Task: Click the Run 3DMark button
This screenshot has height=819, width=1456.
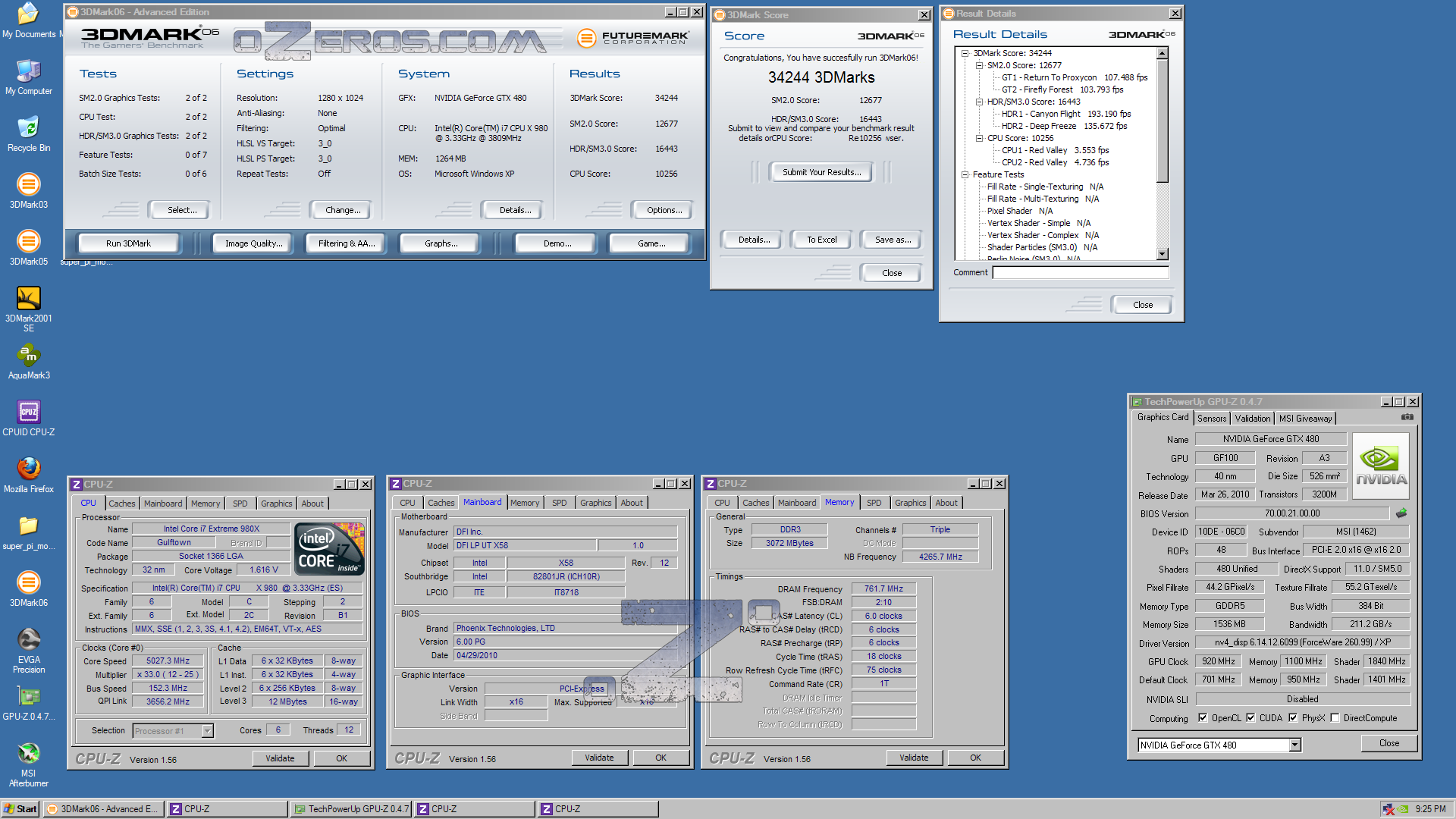Action: point(128,243)
